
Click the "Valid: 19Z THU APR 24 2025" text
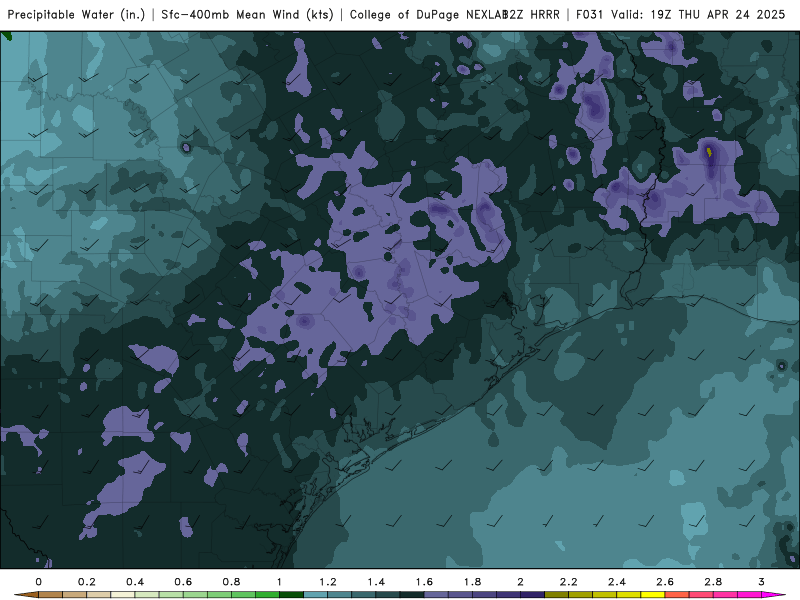[698, 15]
